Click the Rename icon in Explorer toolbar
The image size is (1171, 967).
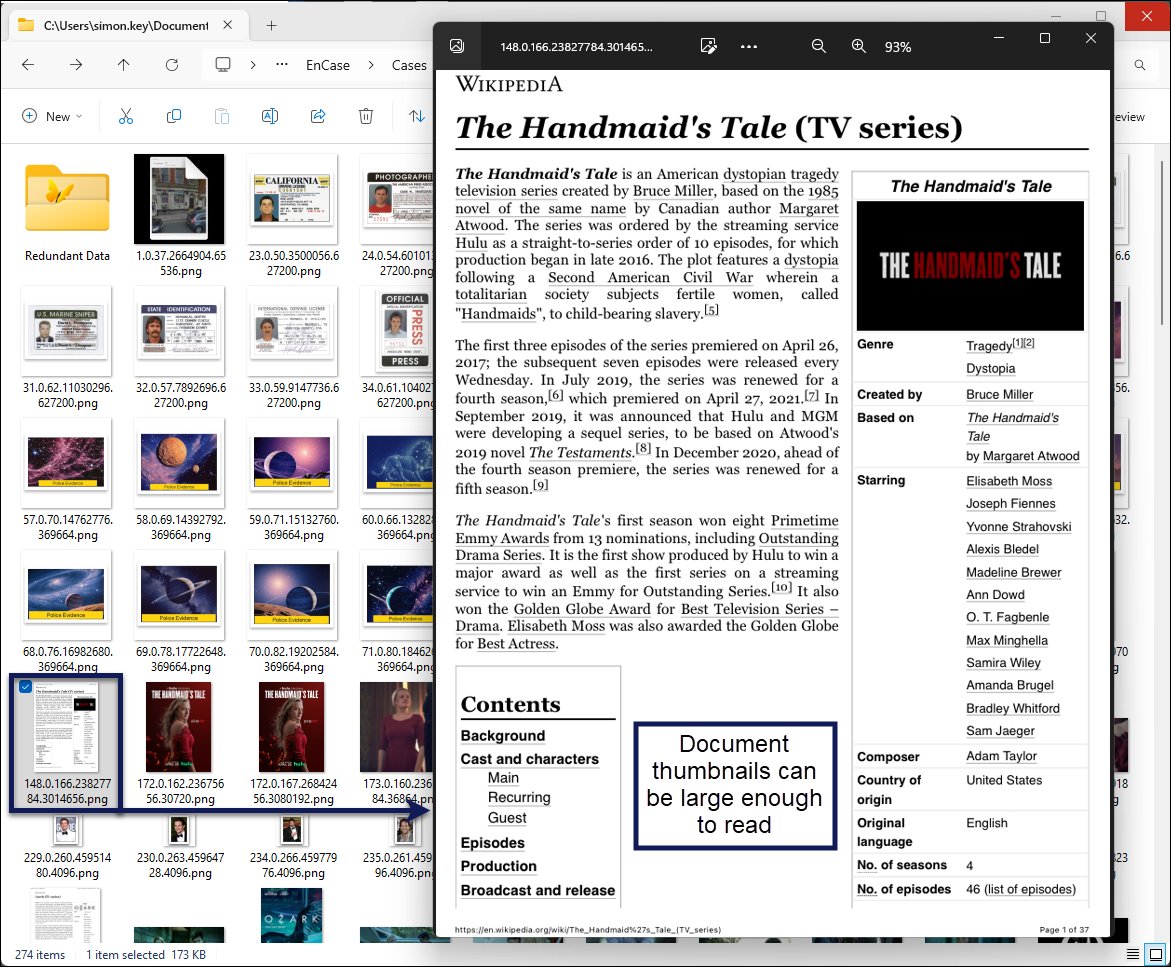tap(270, 116)
